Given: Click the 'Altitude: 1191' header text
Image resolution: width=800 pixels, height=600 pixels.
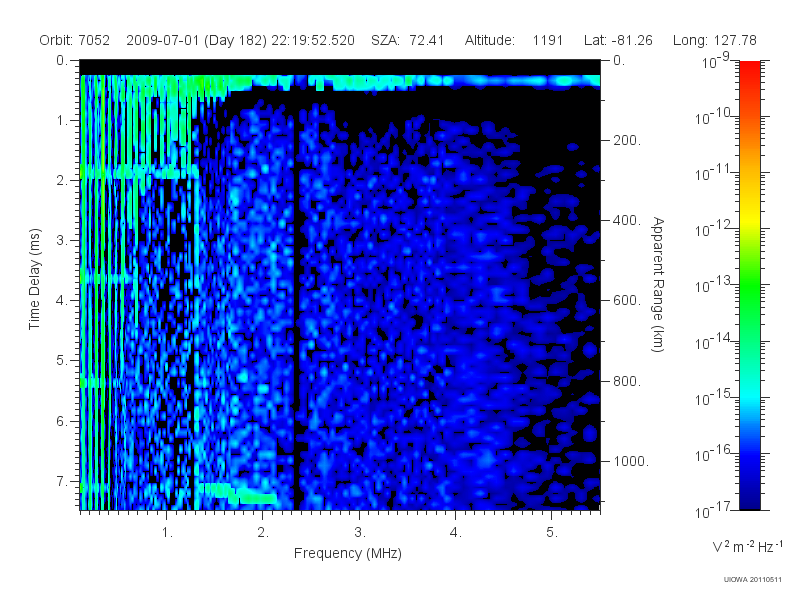Looking at the screenshot, I should click(513, 40).
